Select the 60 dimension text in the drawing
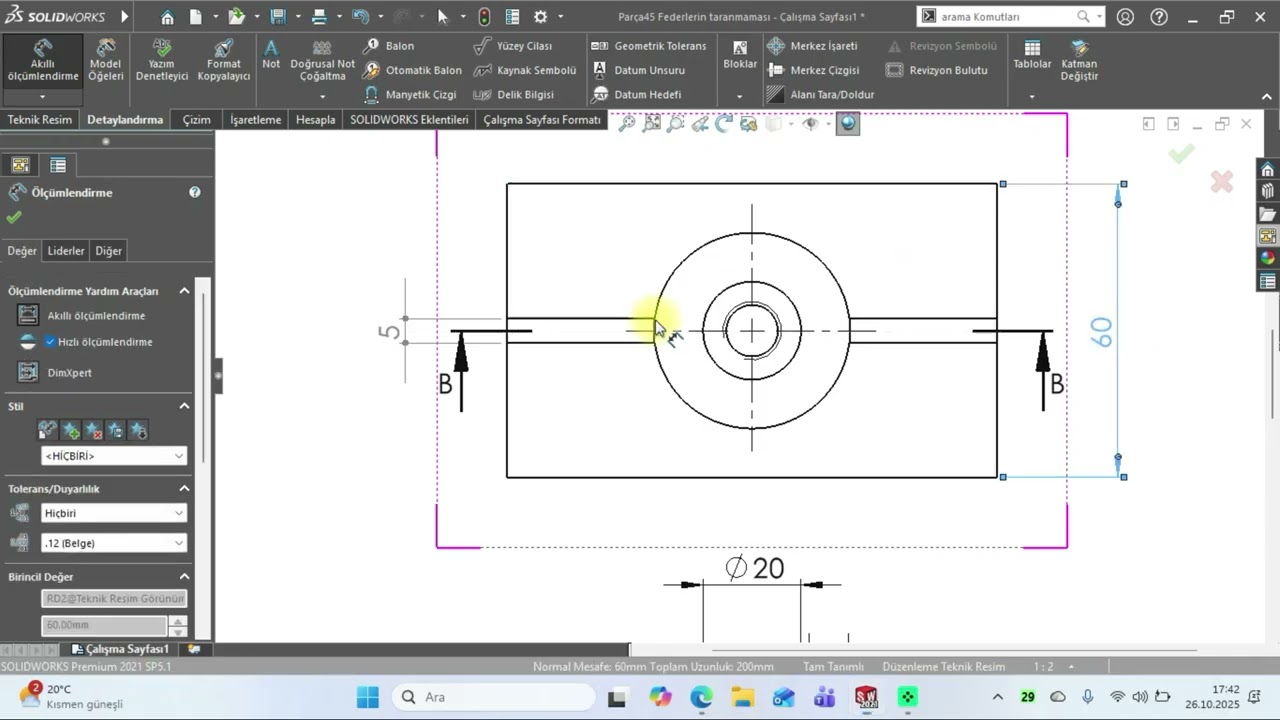The width and height of the screenshot is (1280, 720). (1101, 332)
